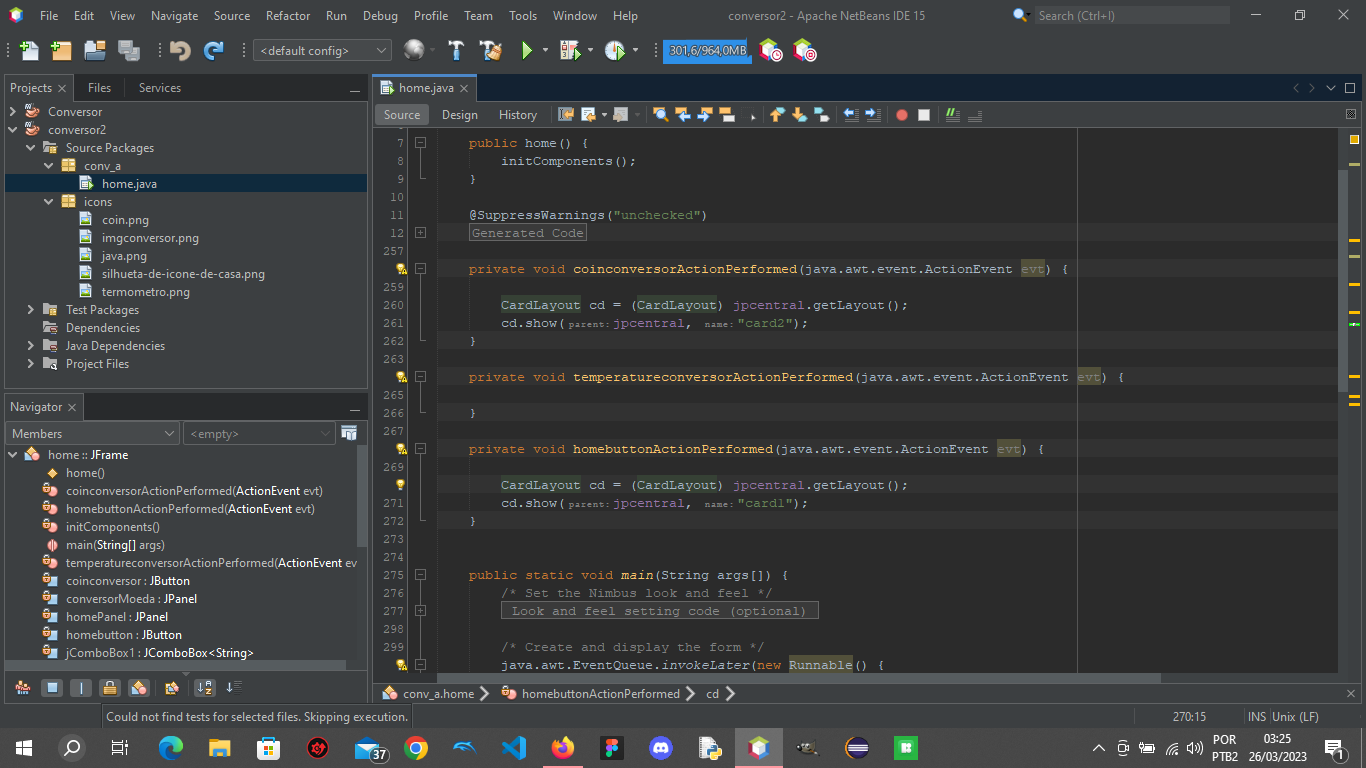Build project with hammer icon

pyautogui.click(x=456, y=50)
